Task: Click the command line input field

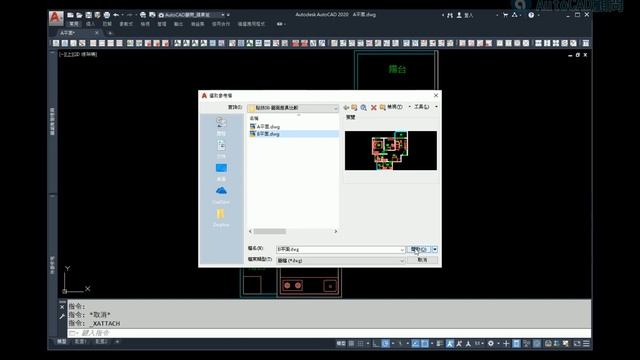Action: click(x=329, y=333)
